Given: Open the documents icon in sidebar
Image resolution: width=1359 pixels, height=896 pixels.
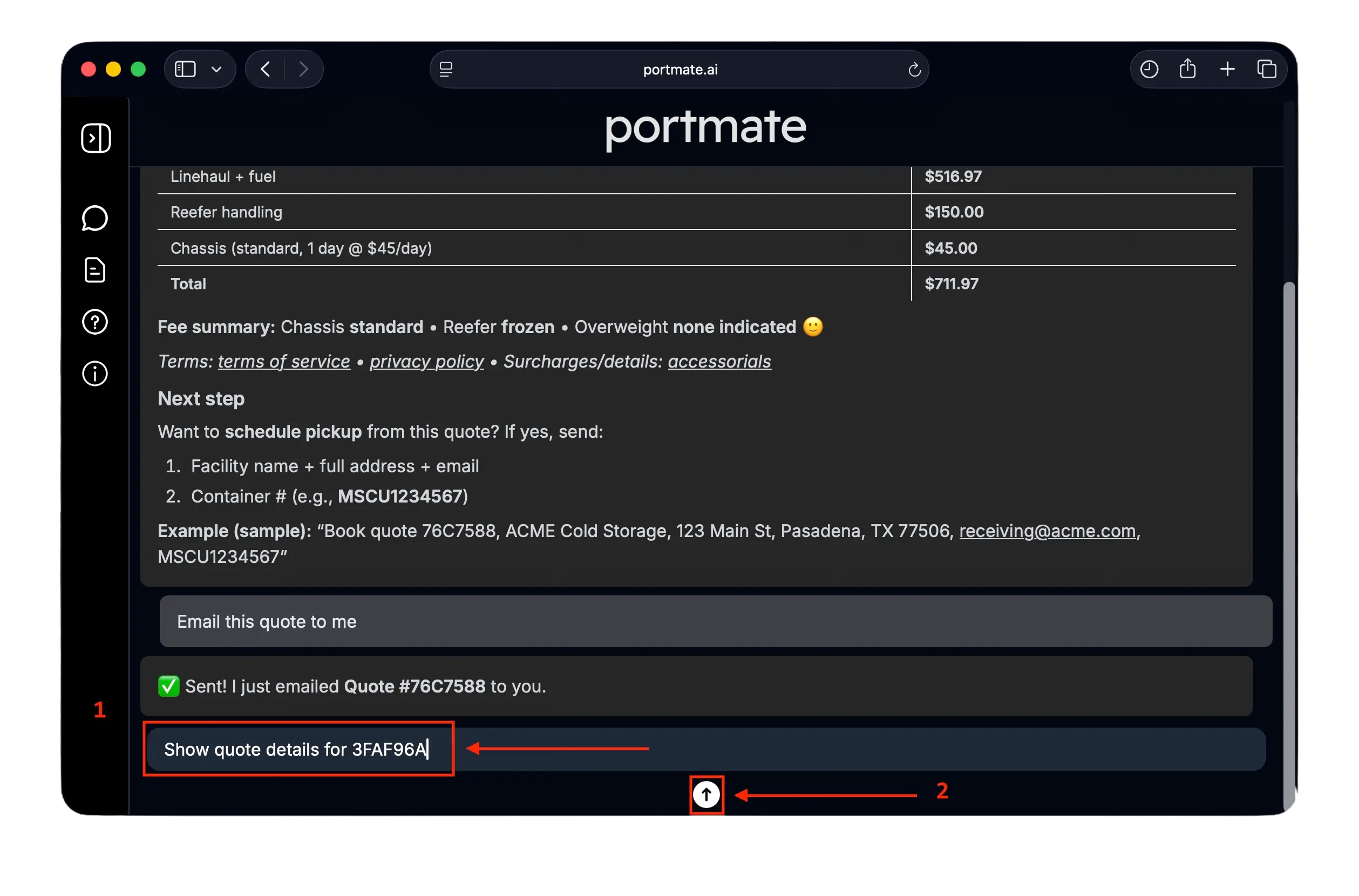Looking at the screenshot, I should (95, 270).
